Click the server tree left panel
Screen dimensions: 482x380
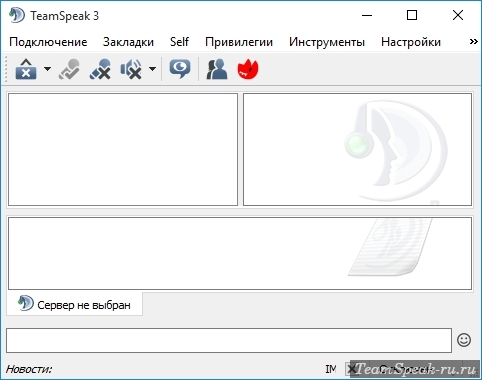(x=123, y=149)
